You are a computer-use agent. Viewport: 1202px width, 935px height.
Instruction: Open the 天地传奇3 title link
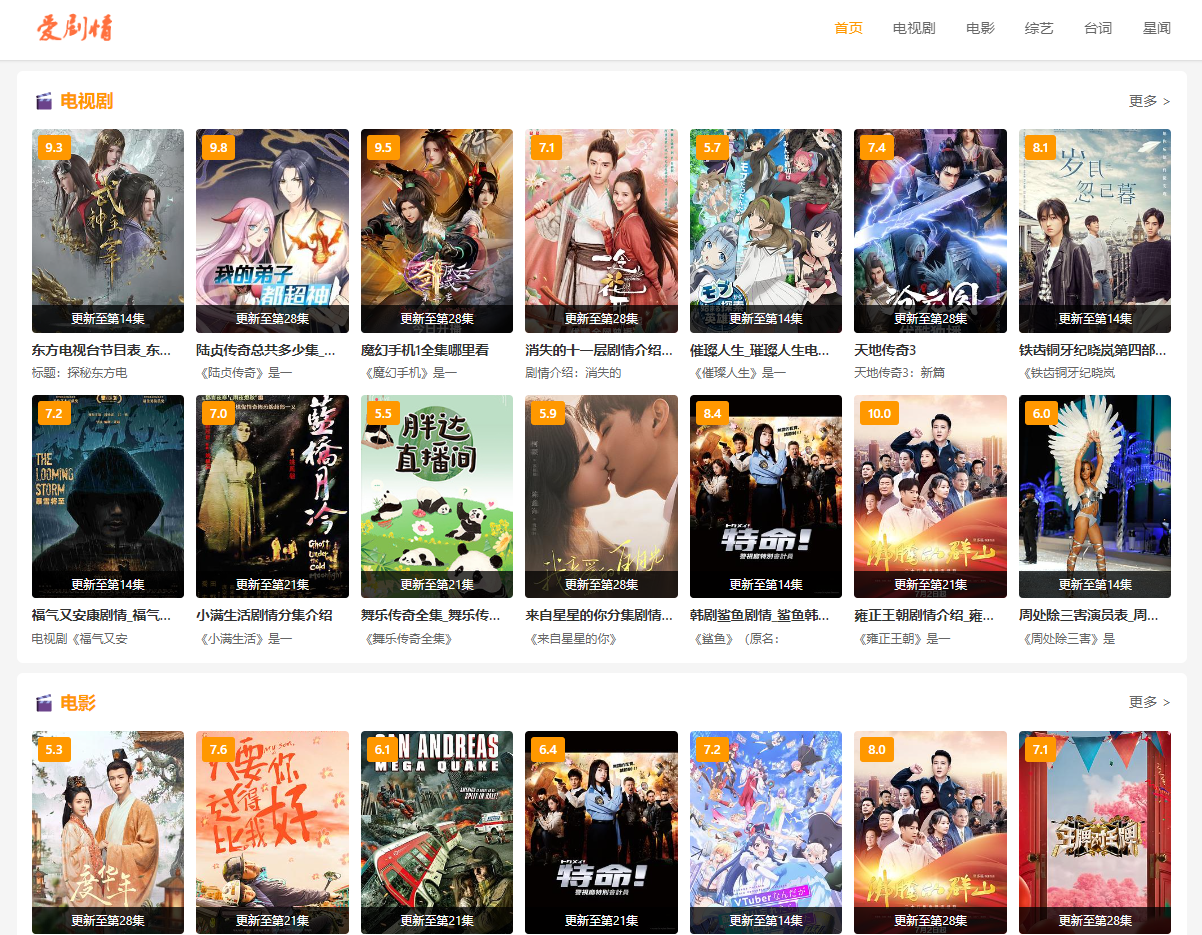[885, 350]
